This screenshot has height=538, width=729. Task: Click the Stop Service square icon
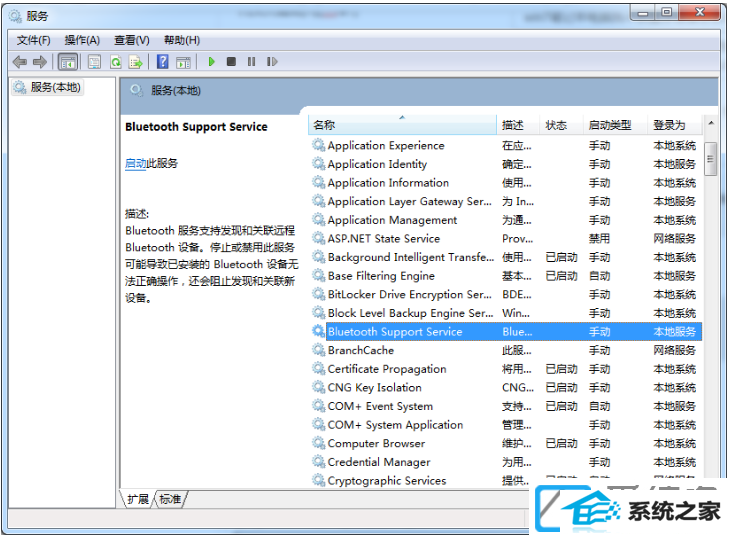tap(231, 61)
